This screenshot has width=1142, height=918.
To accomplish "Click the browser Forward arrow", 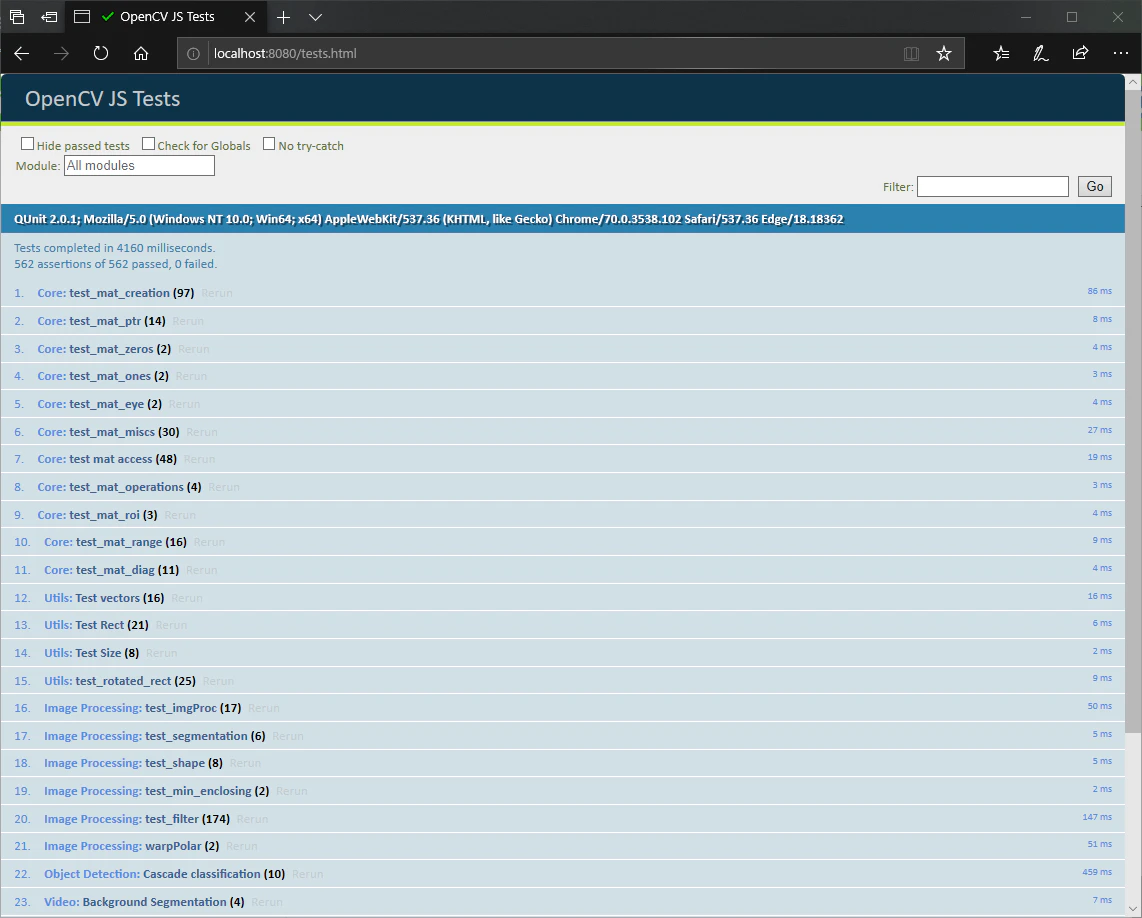I will pyautogui.click(x=61, y=53).
